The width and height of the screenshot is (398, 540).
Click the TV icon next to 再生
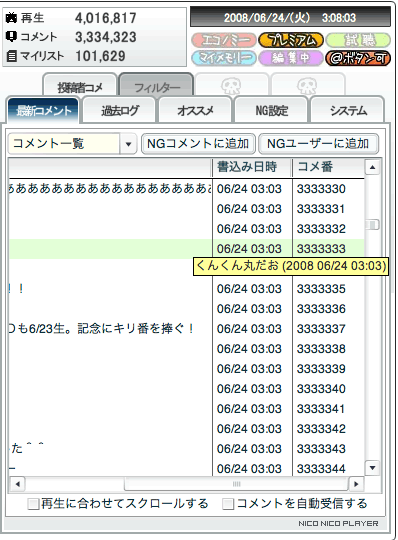[x=11, y=18]
